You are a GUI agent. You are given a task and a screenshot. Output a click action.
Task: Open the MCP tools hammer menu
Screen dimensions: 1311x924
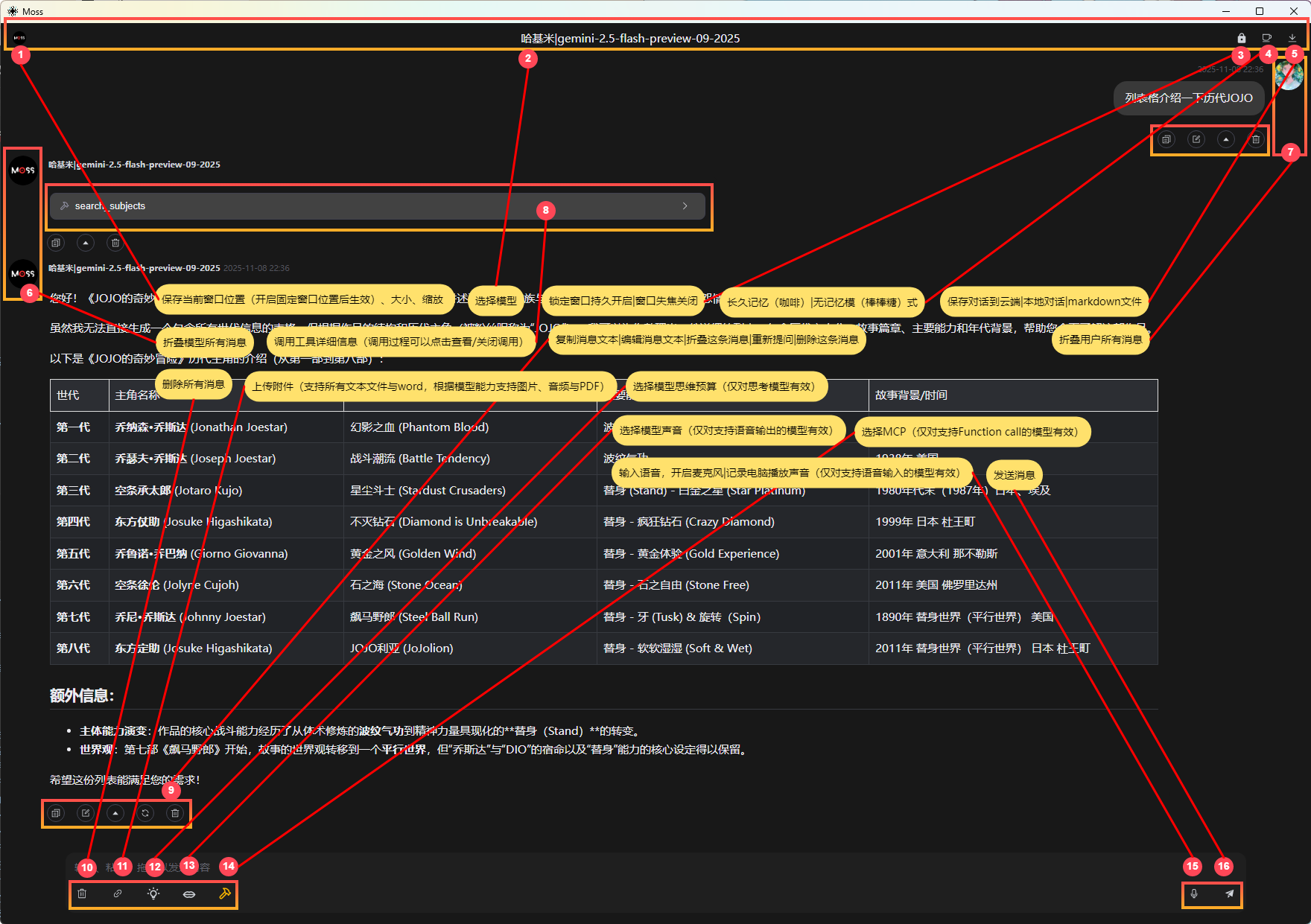pyautogui.click(x=225, y=893)
